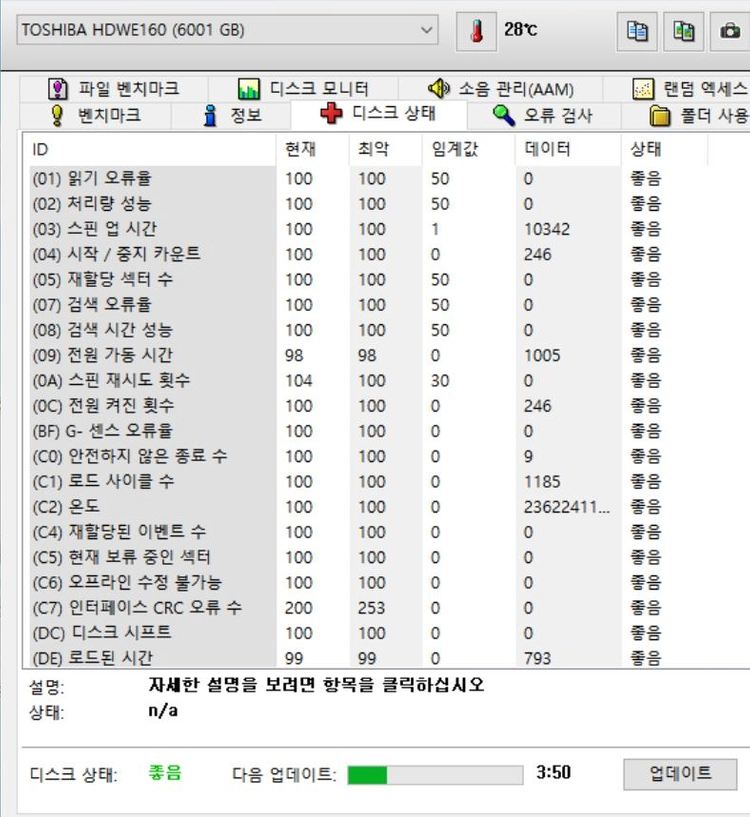Switch to the 폴더 사용 tab
The image size is (750, 817).
coord(686,115)
